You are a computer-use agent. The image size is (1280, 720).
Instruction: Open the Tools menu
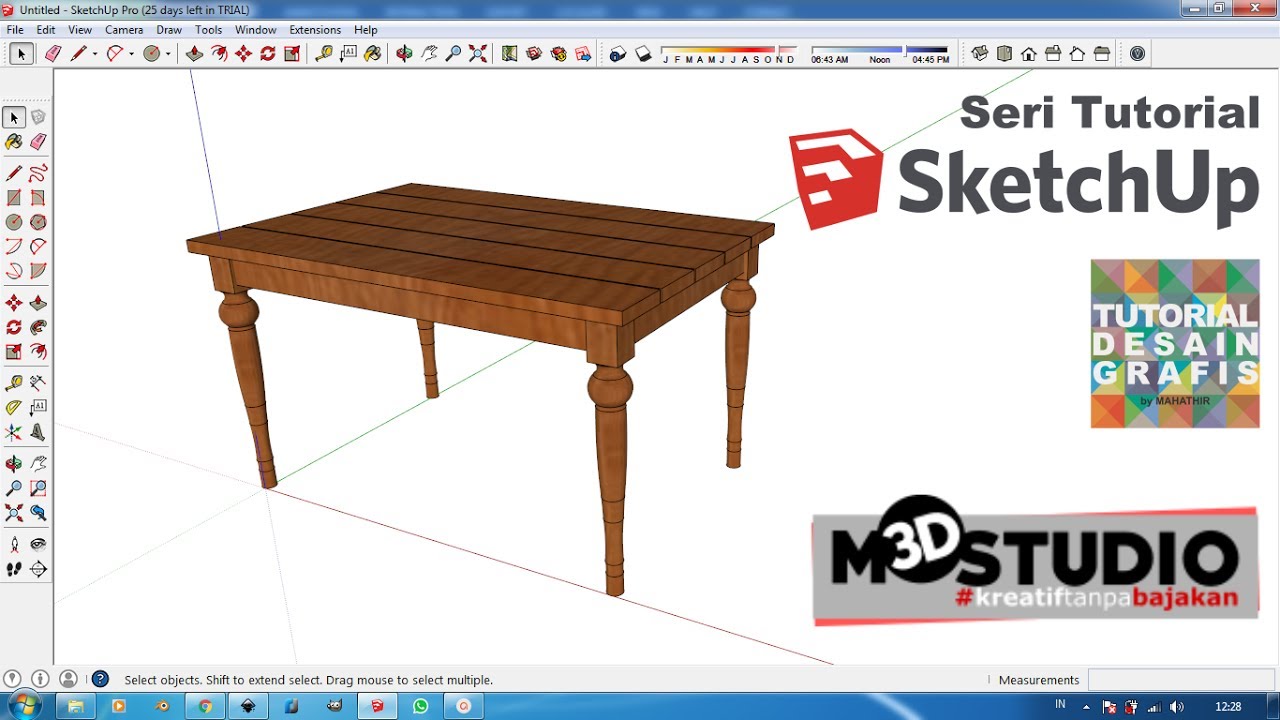[x=209, y=30]
